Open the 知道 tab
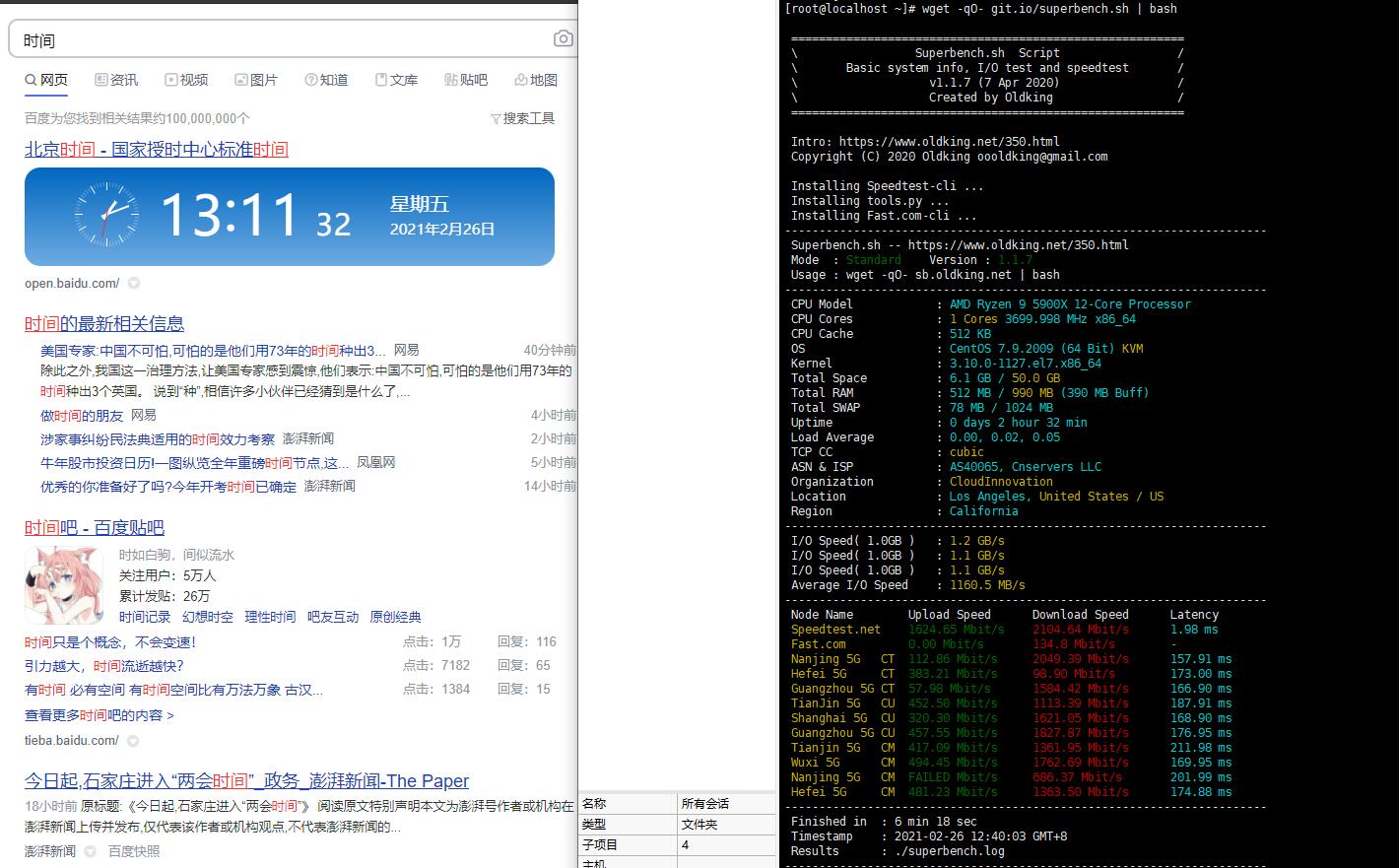 (326, 80)
